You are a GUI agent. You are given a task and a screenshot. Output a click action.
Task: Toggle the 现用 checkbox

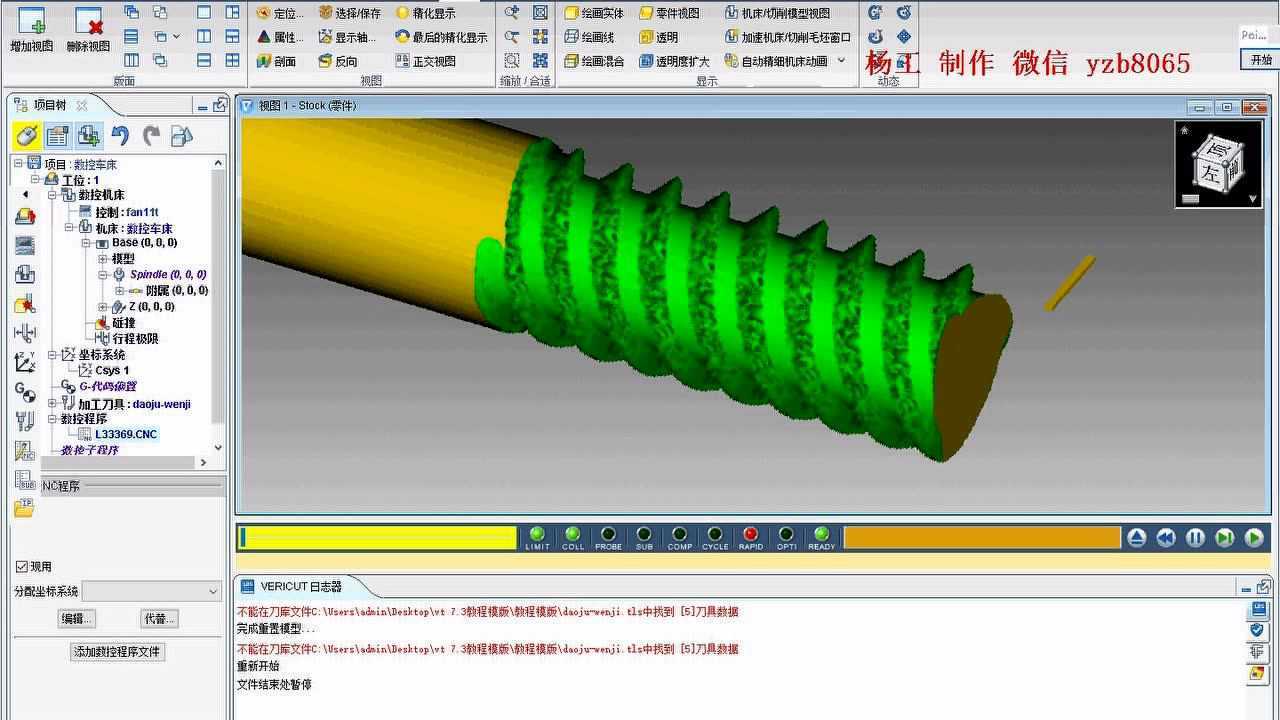[x=22, y=567]
